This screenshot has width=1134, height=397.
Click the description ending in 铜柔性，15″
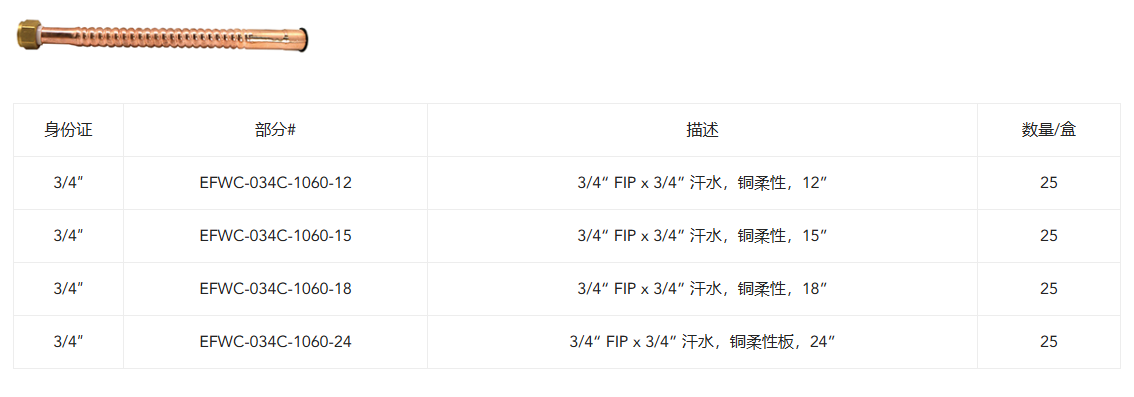click(702, 236)
